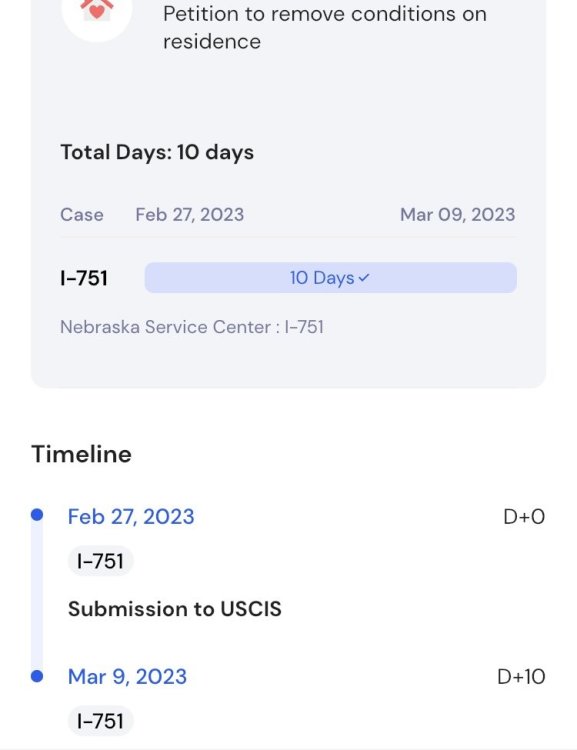Click the checkmark in 10 Days bar

[364, 277]
